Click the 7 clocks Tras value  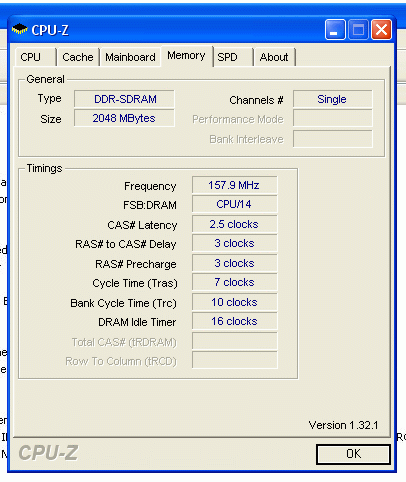pos(235,282)
